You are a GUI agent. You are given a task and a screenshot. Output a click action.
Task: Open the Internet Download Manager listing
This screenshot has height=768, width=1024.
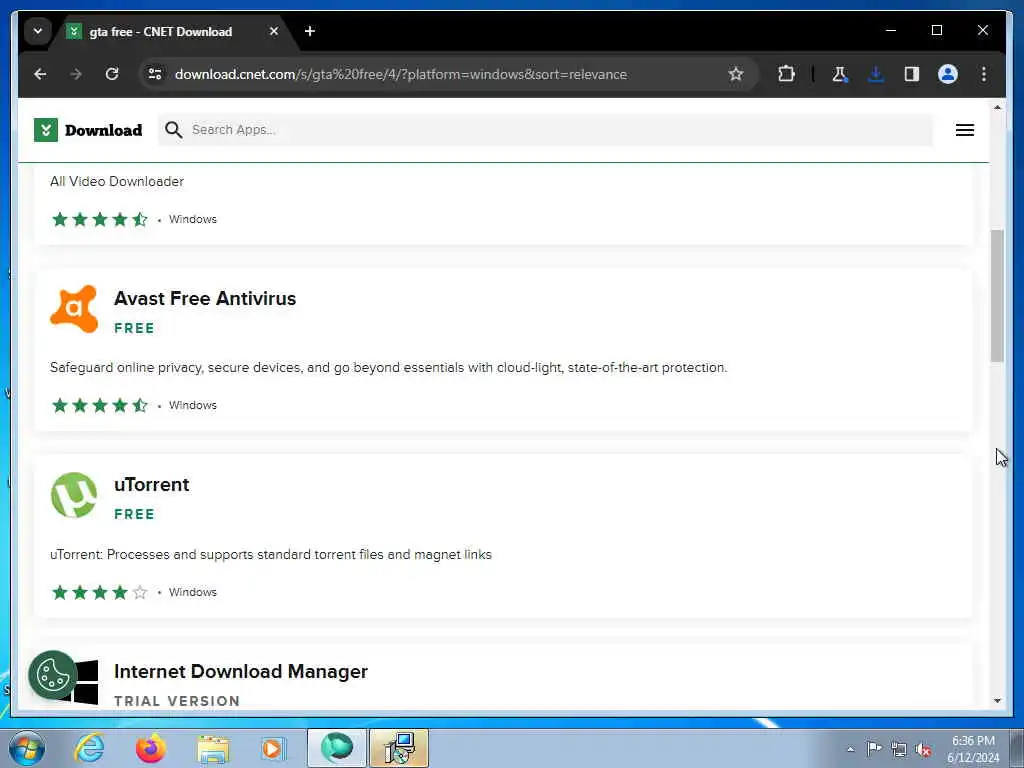point(241,671)
